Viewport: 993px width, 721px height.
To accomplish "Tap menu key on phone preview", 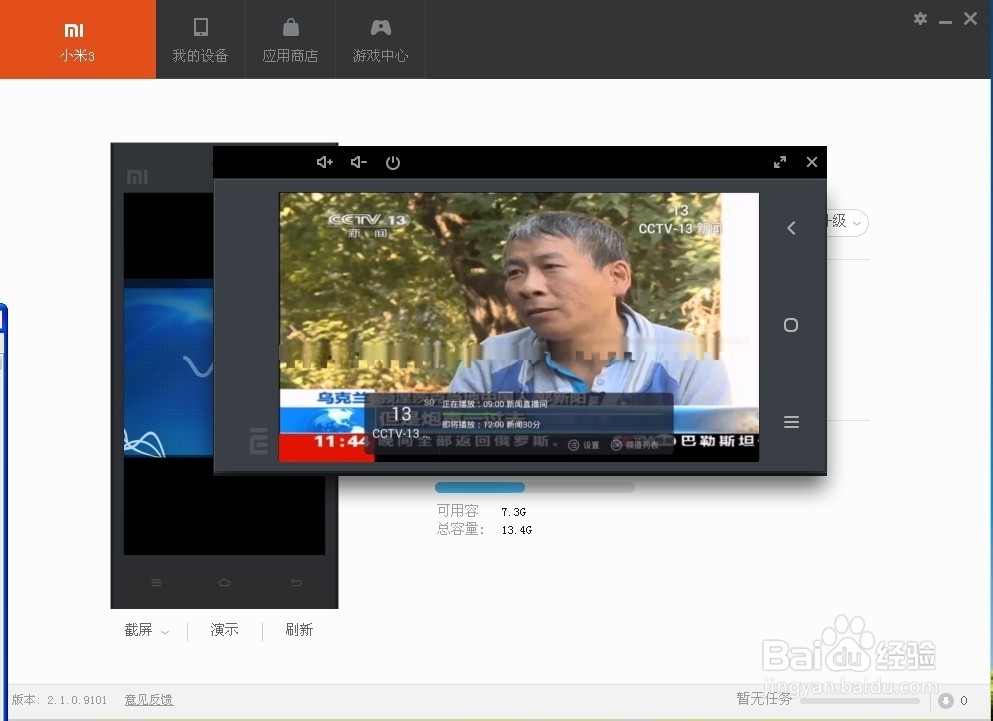I will (x=156, y=582).
